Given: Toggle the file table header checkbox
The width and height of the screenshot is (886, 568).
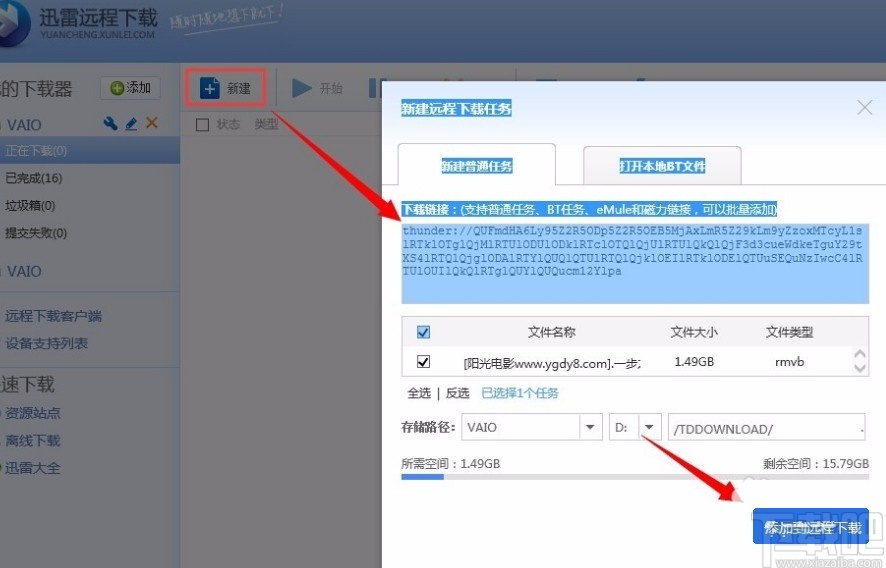Looking at the screenshot, I should tap(423, 332).
